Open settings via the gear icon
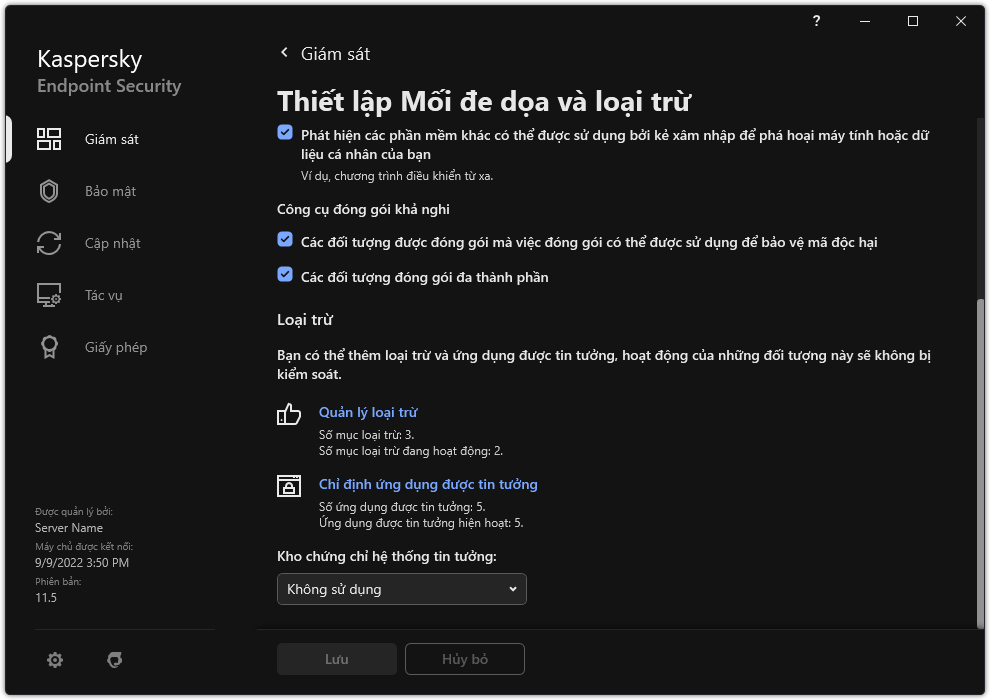Screen dimensions: 990x700 point(55,660)
